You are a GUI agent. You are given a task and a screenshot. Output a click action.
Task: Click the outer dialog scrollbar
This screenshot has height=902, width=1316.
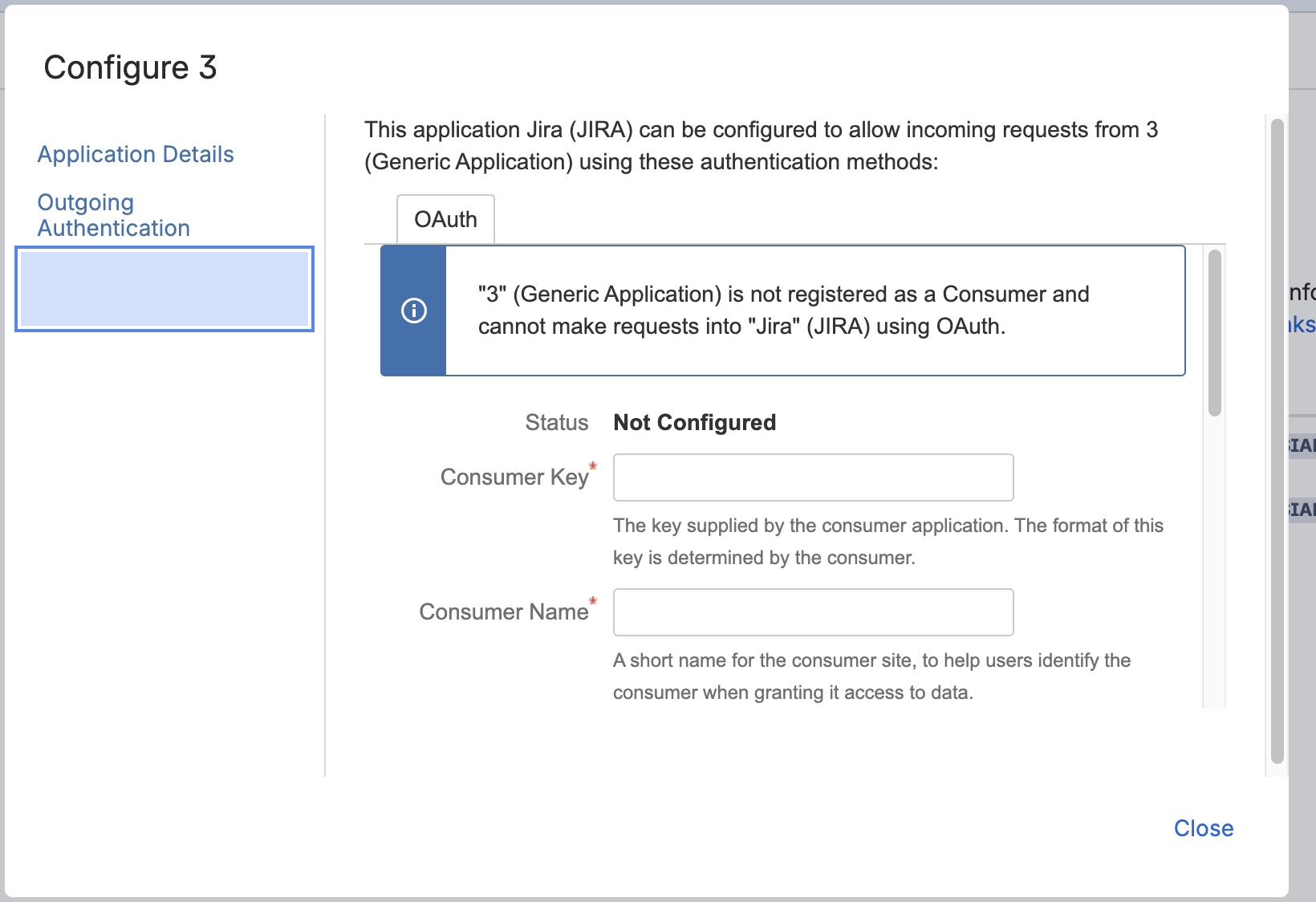[x=1277, y=441]
